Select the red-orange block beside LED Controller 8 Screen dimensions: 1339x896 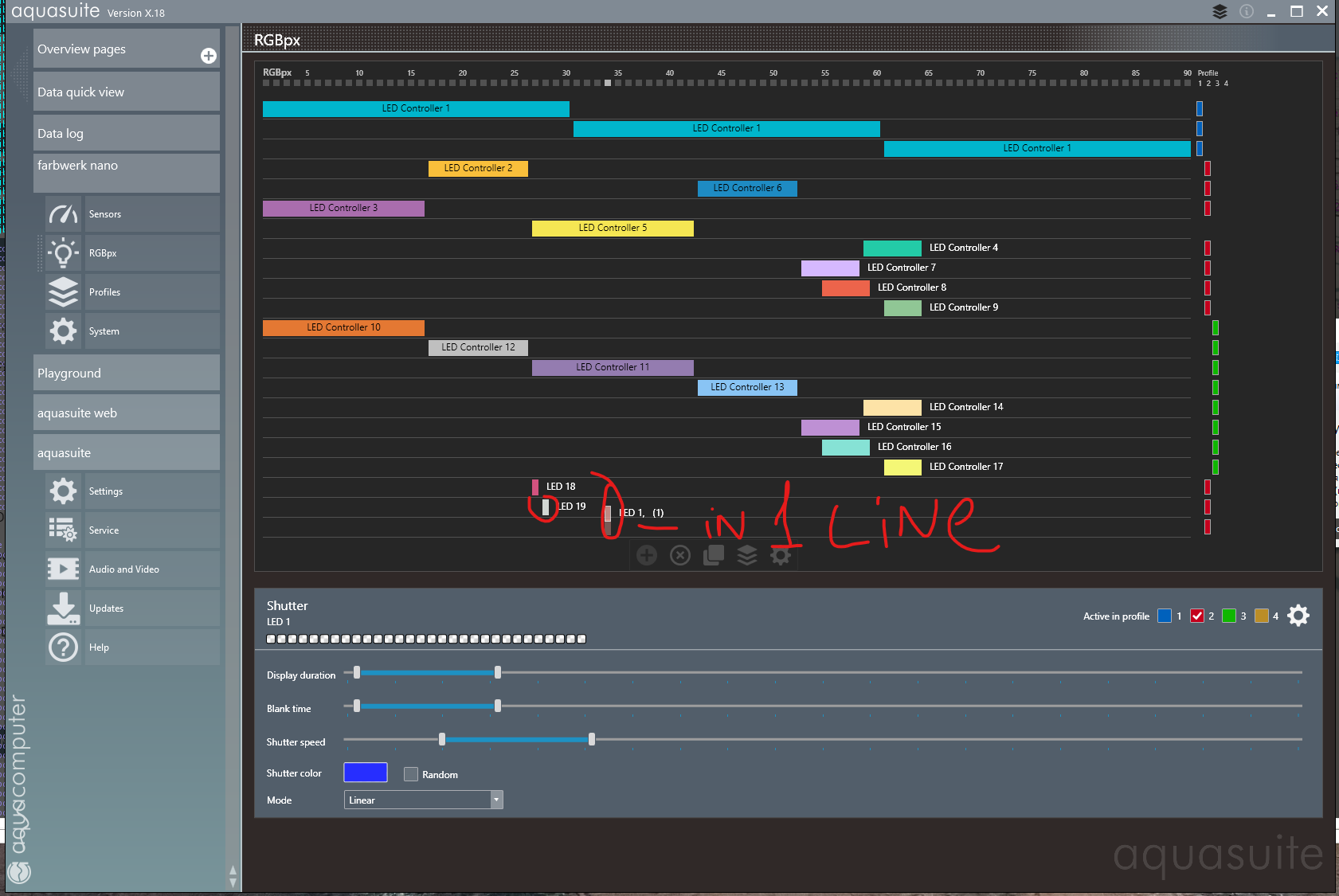(x=846, y=288)
